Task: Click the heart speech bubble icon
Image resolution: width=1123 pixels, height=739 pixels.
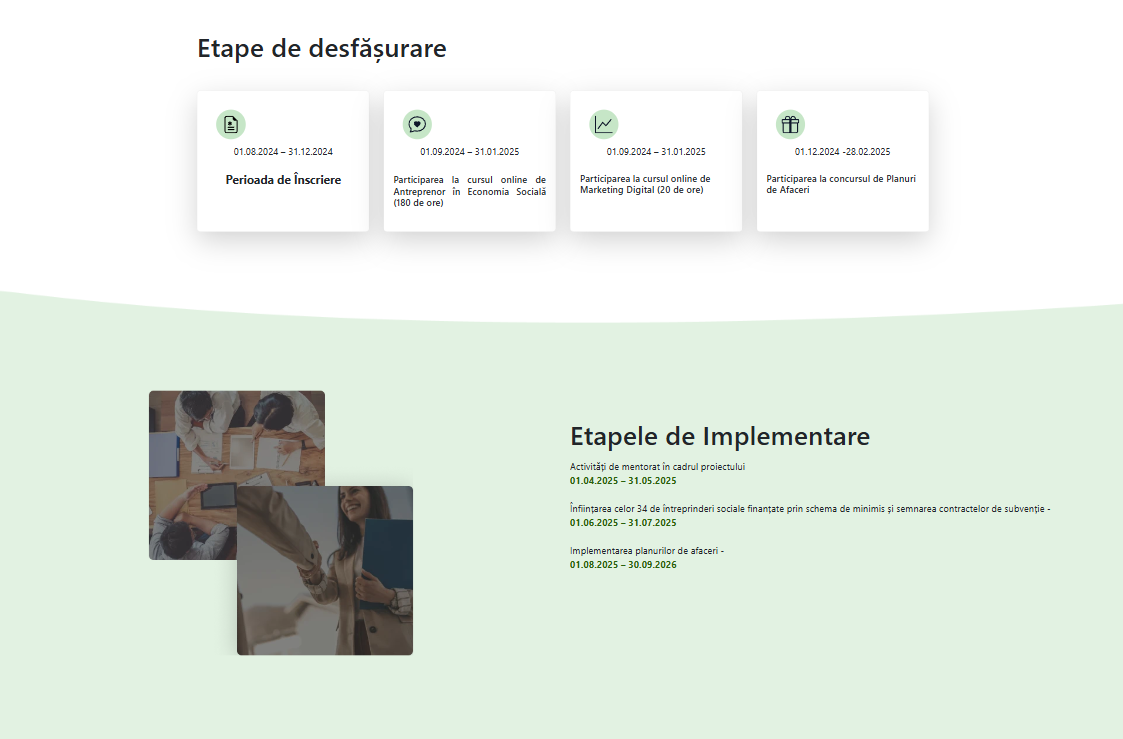Action: pyautogui.click(x=417, y=124)
